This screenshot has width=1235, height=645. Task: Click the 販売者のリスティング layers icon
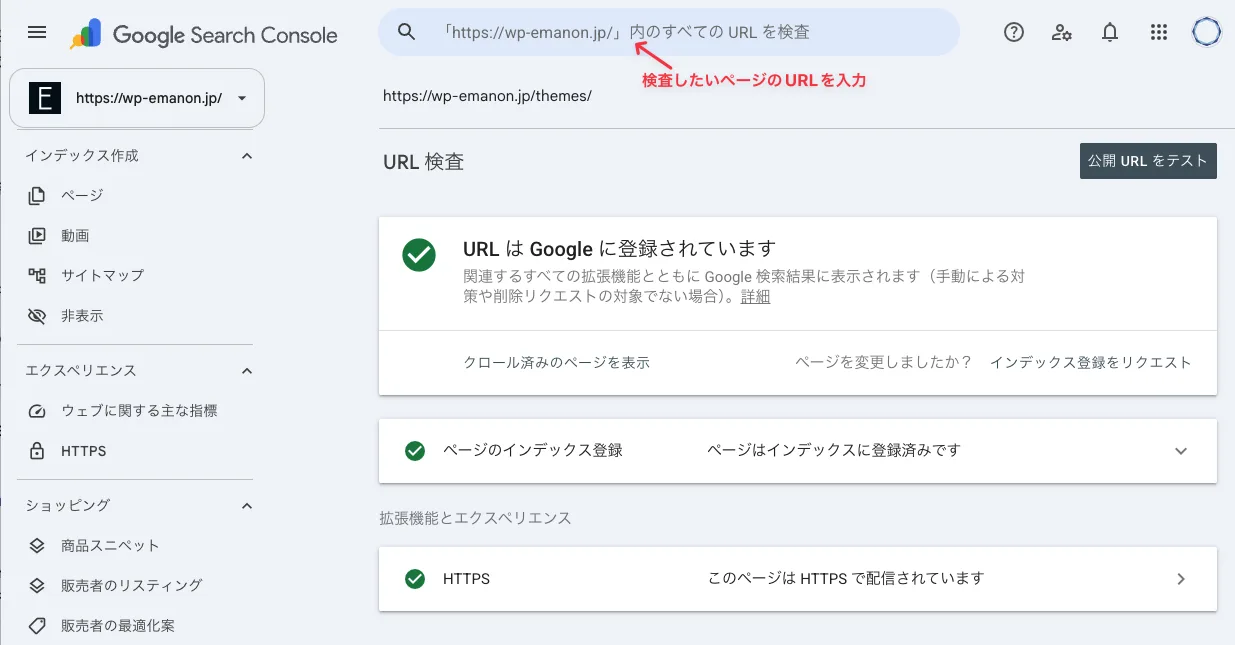37,586
